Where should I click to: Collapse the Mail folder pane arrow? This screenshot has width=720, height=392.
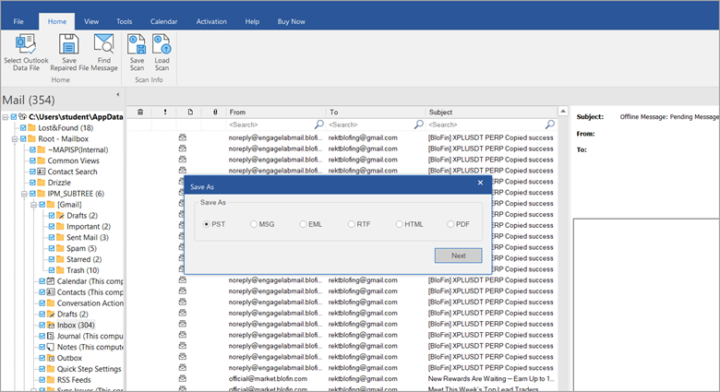(x=118, y=95)
